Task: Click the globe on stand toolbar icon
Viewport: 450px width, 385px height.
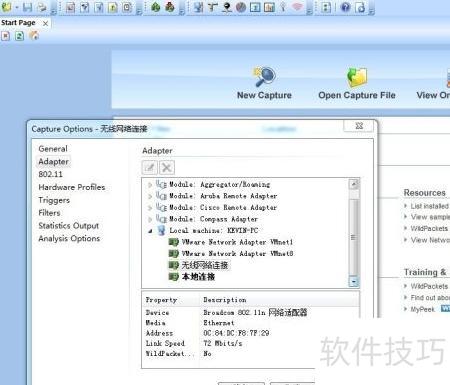Action: click(227, 7)
